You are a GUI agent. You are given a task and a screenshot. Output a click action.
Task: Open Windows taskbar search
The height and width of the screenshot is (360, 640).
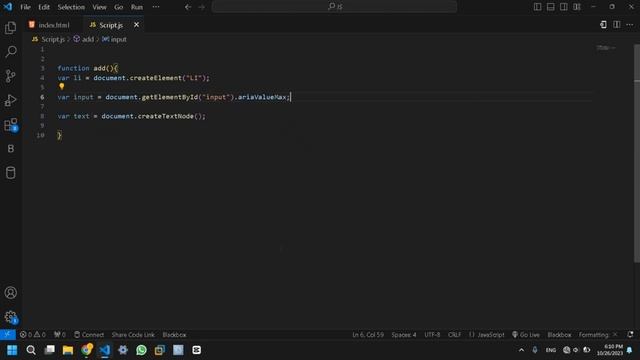tap(31, 350)
